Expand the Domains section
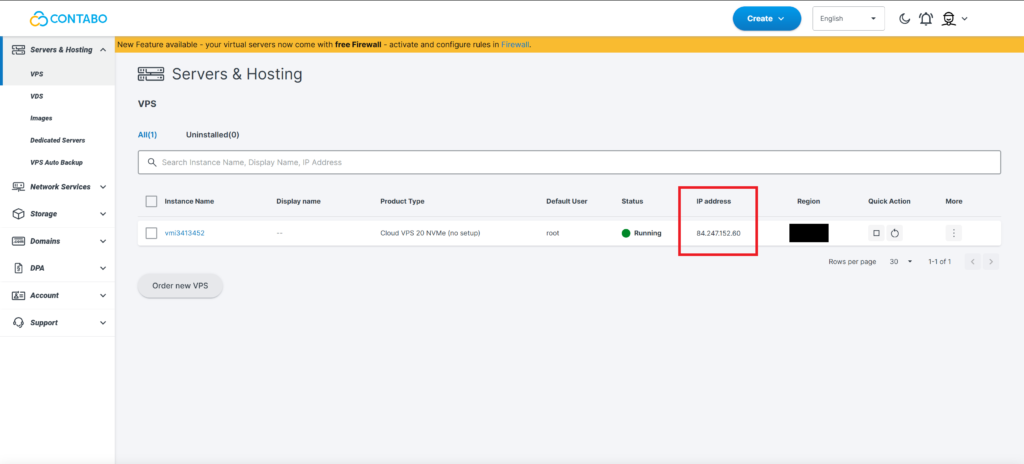The height and width of the screenshot is (464, 1024). pos(103,241)
